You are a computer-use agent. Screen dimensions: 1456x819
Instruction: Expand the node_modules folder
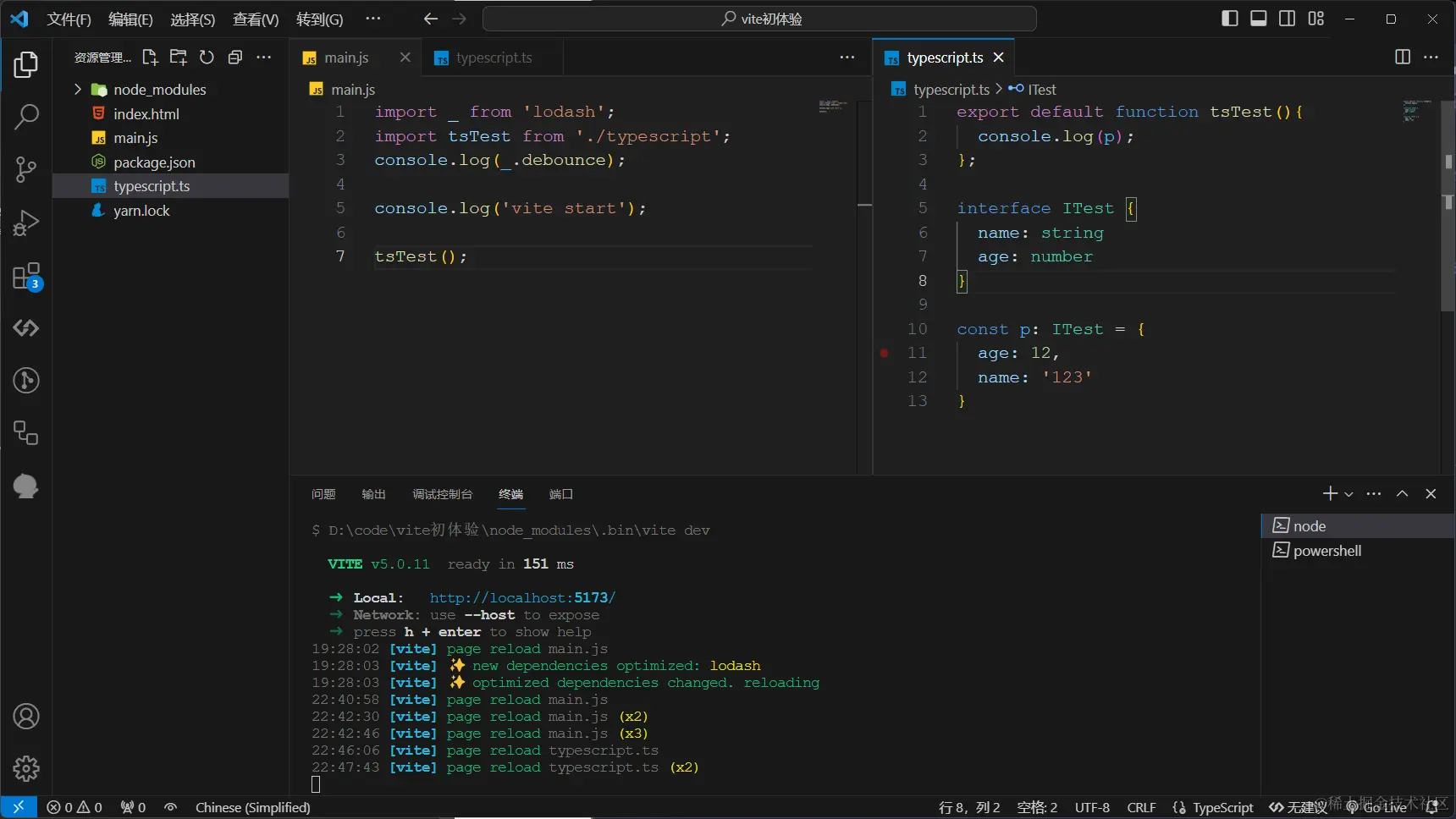[78, 90]
